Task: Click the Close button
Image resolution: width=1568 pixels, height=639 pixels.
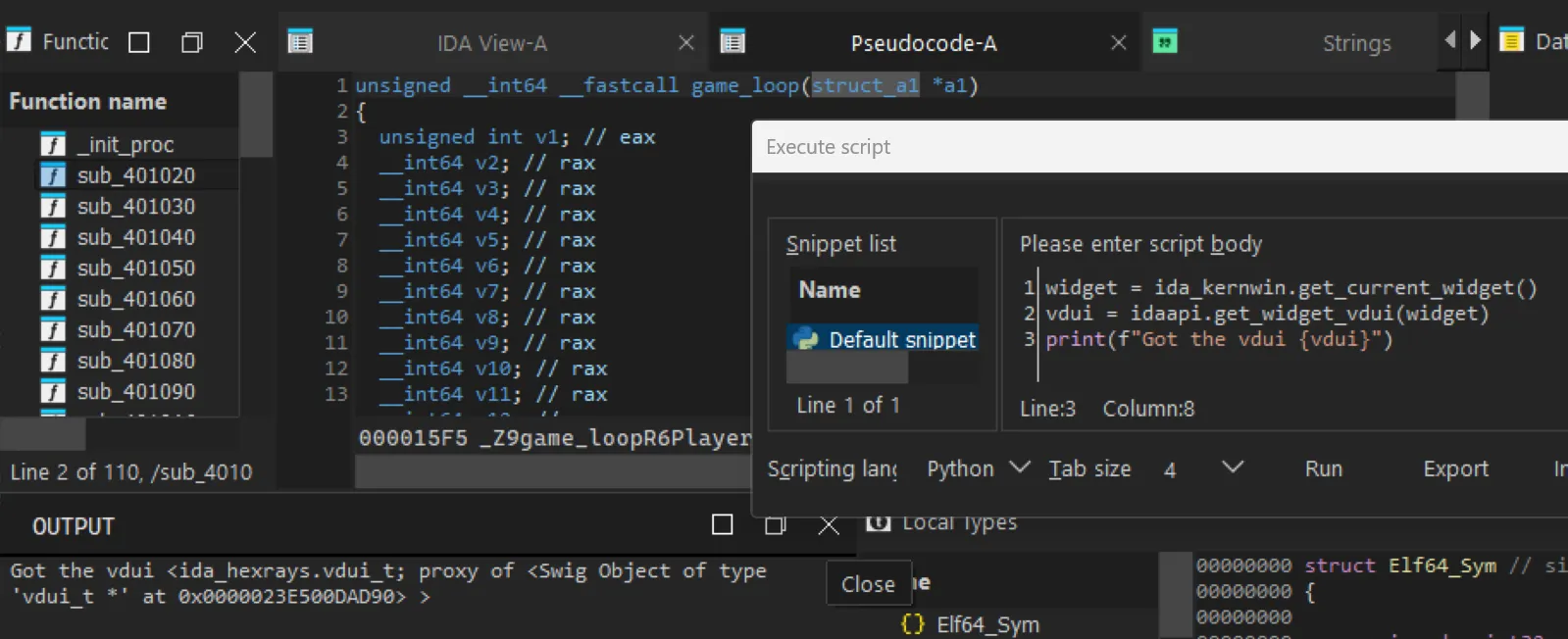Action: coord(868,584)
